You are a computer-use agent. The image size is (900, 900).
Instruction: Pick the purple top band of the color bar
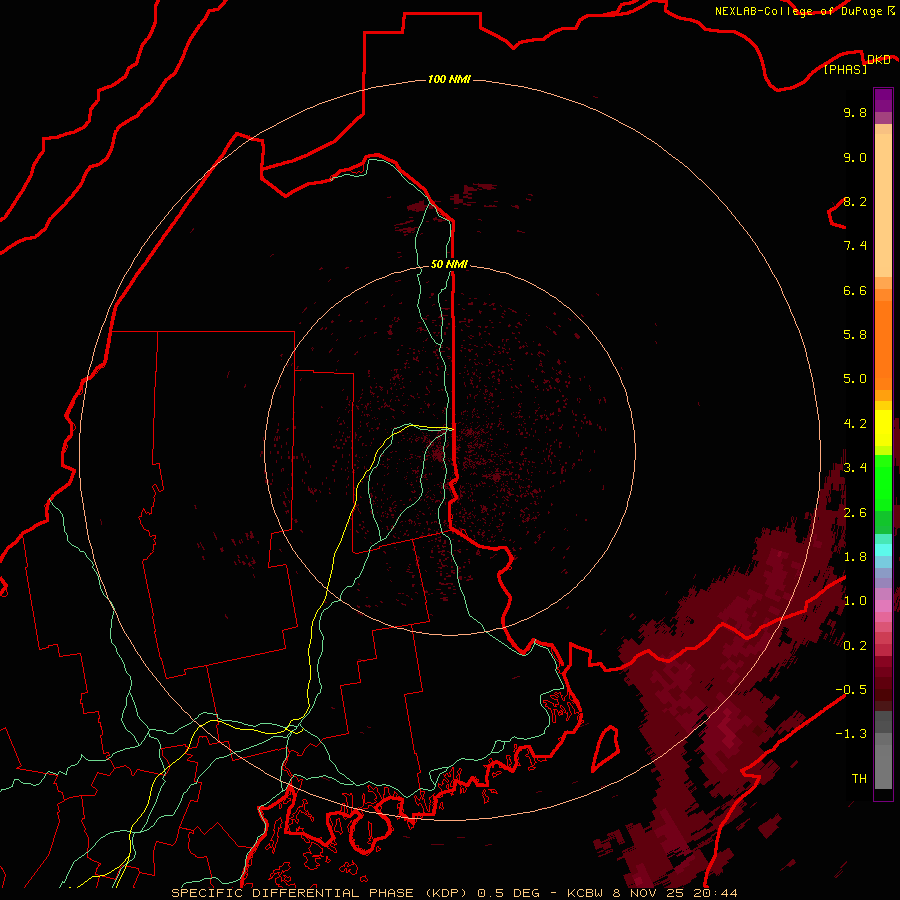(883, 101)
